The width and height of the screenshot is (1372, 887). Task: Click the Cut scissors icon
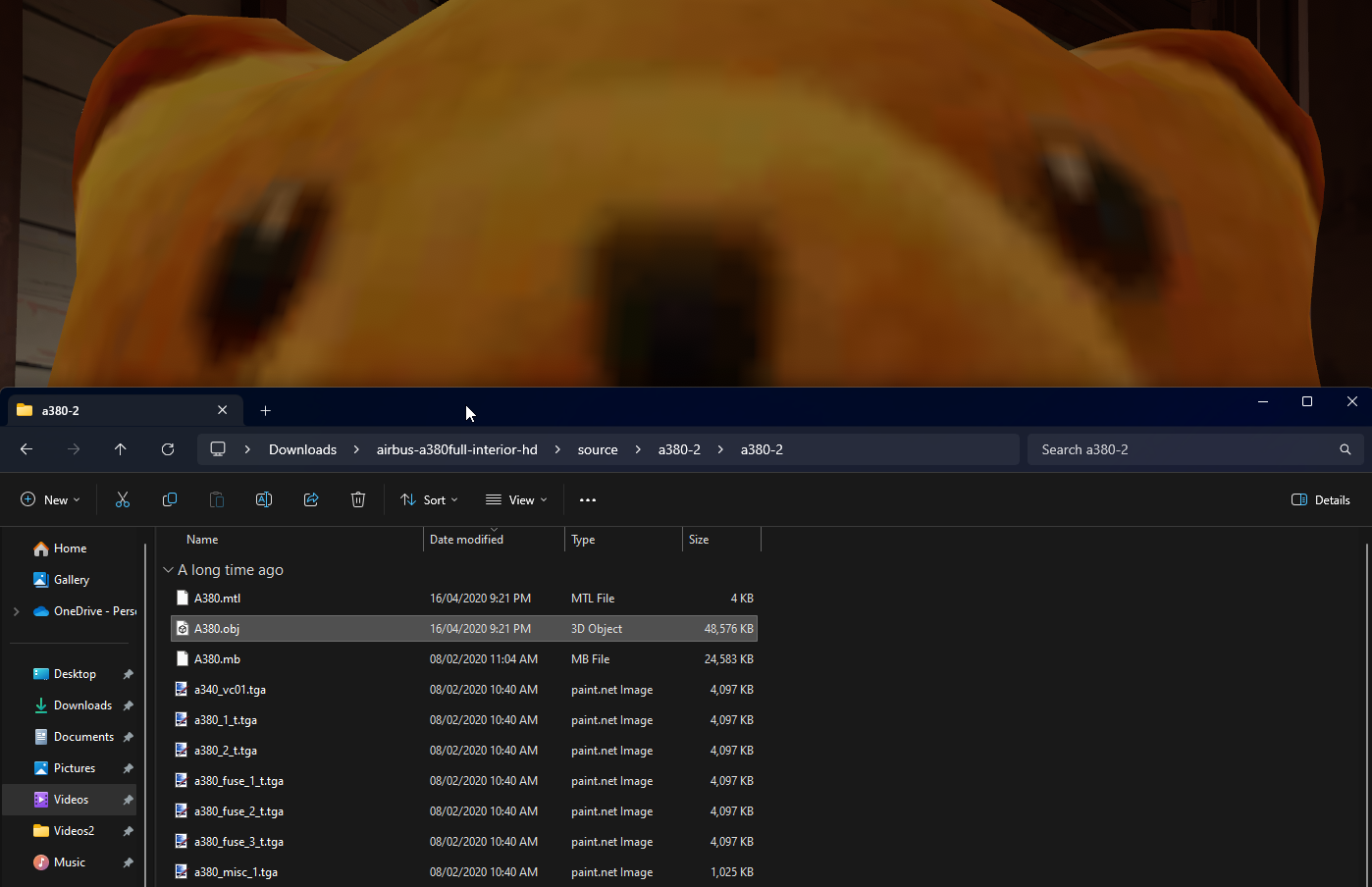123,500
